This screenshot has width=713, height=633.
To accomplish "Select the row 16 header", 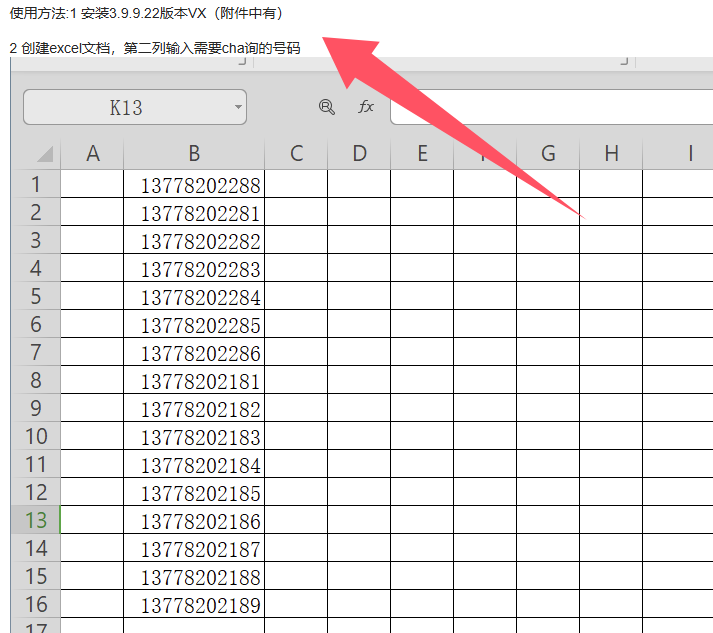I will [36, 604].
